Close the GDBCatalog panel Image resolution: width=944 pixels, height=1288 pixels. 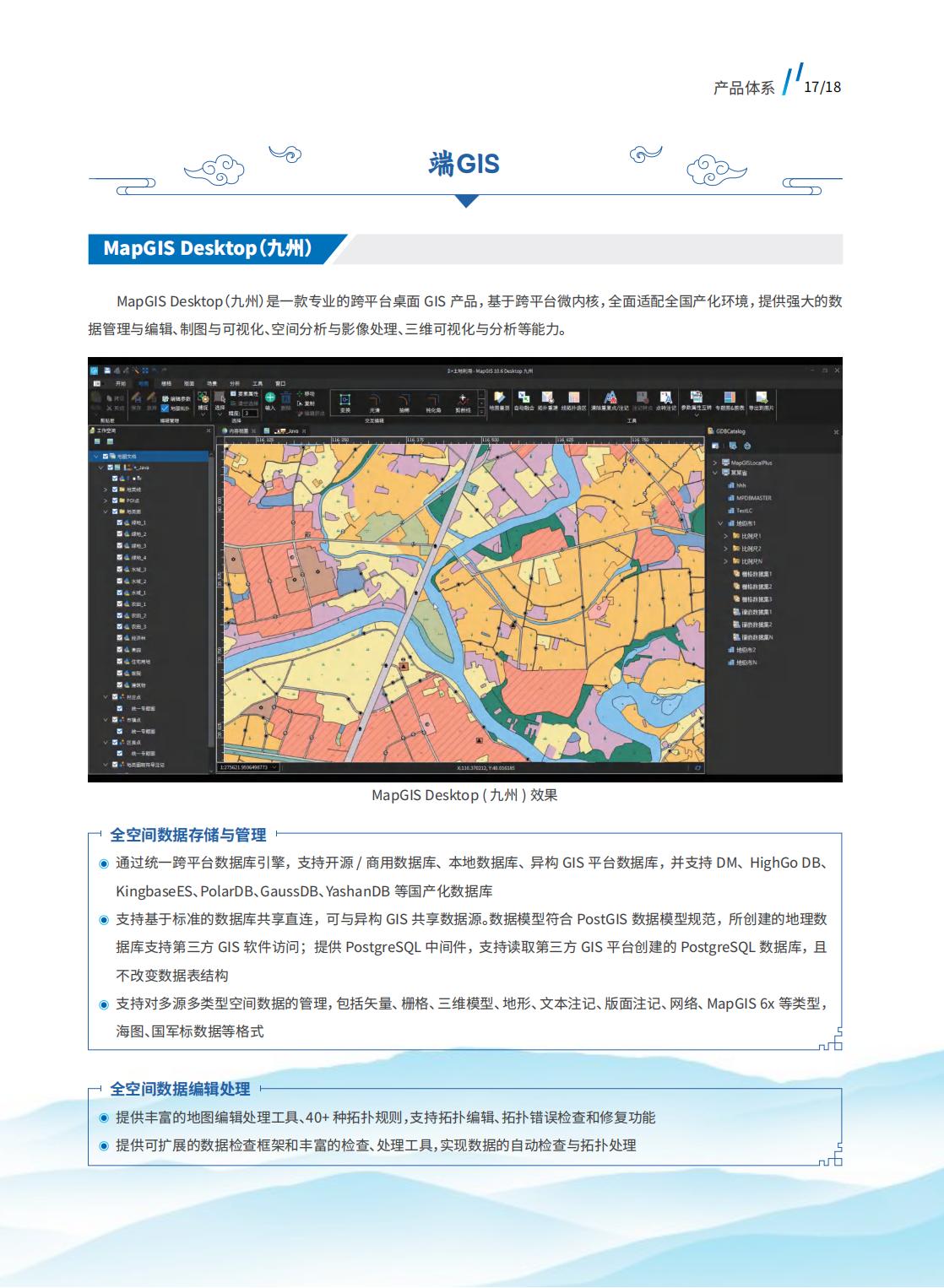click(x=836, y=432)
